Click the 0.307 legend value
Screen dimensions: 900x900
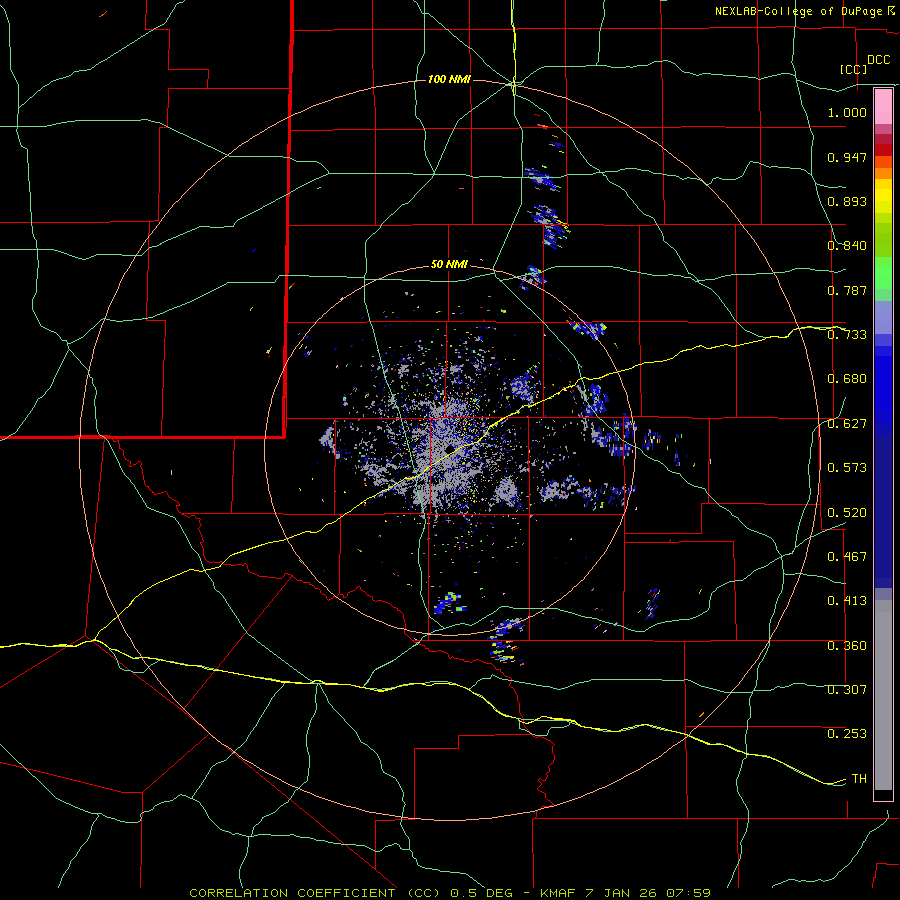coord(847,690)
